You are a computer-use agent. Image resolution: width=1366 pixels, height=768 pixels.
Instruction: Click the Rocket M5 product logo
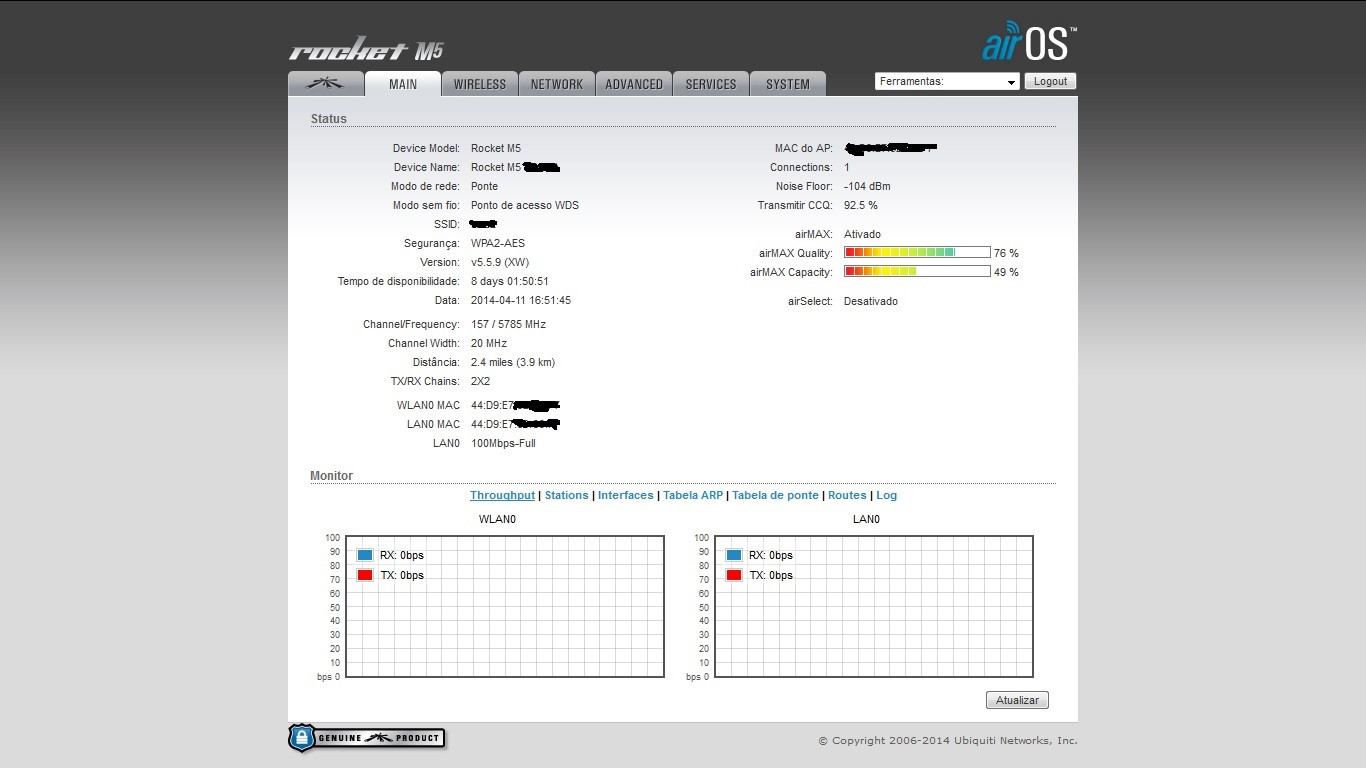(366, 50)
